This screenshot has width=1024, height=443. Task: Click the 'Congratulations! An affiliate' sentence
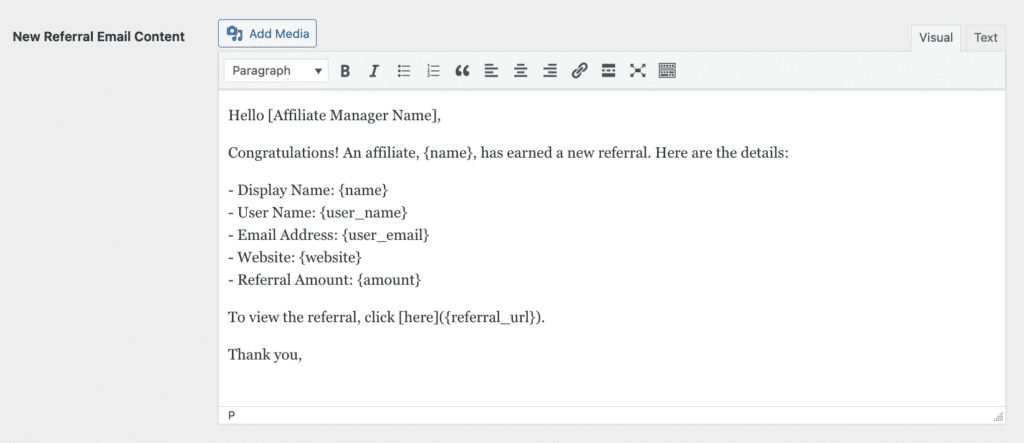tap(509, 154)
